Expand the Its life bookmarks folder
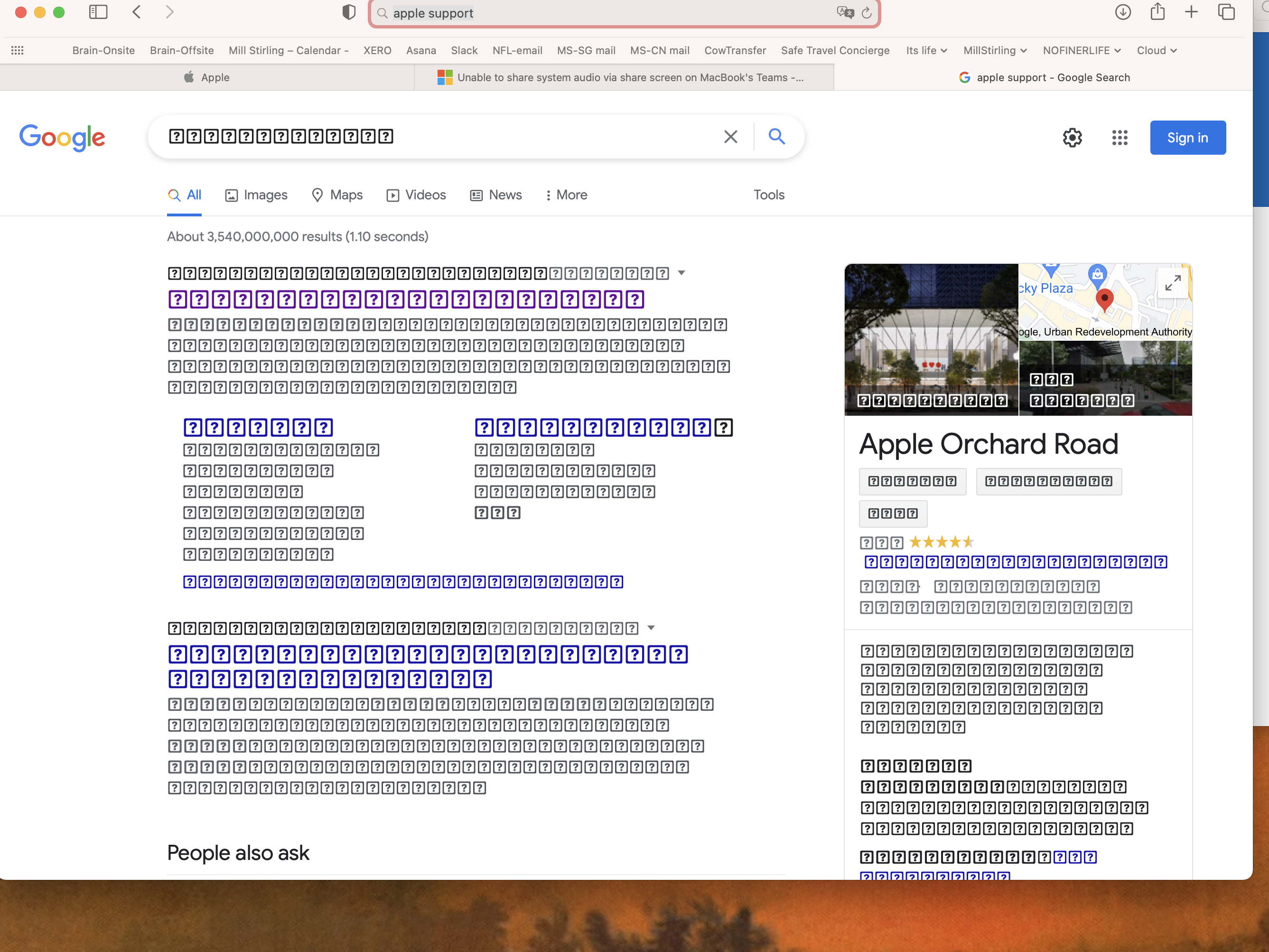This screenshot has width=1269, height=952. 926,50
